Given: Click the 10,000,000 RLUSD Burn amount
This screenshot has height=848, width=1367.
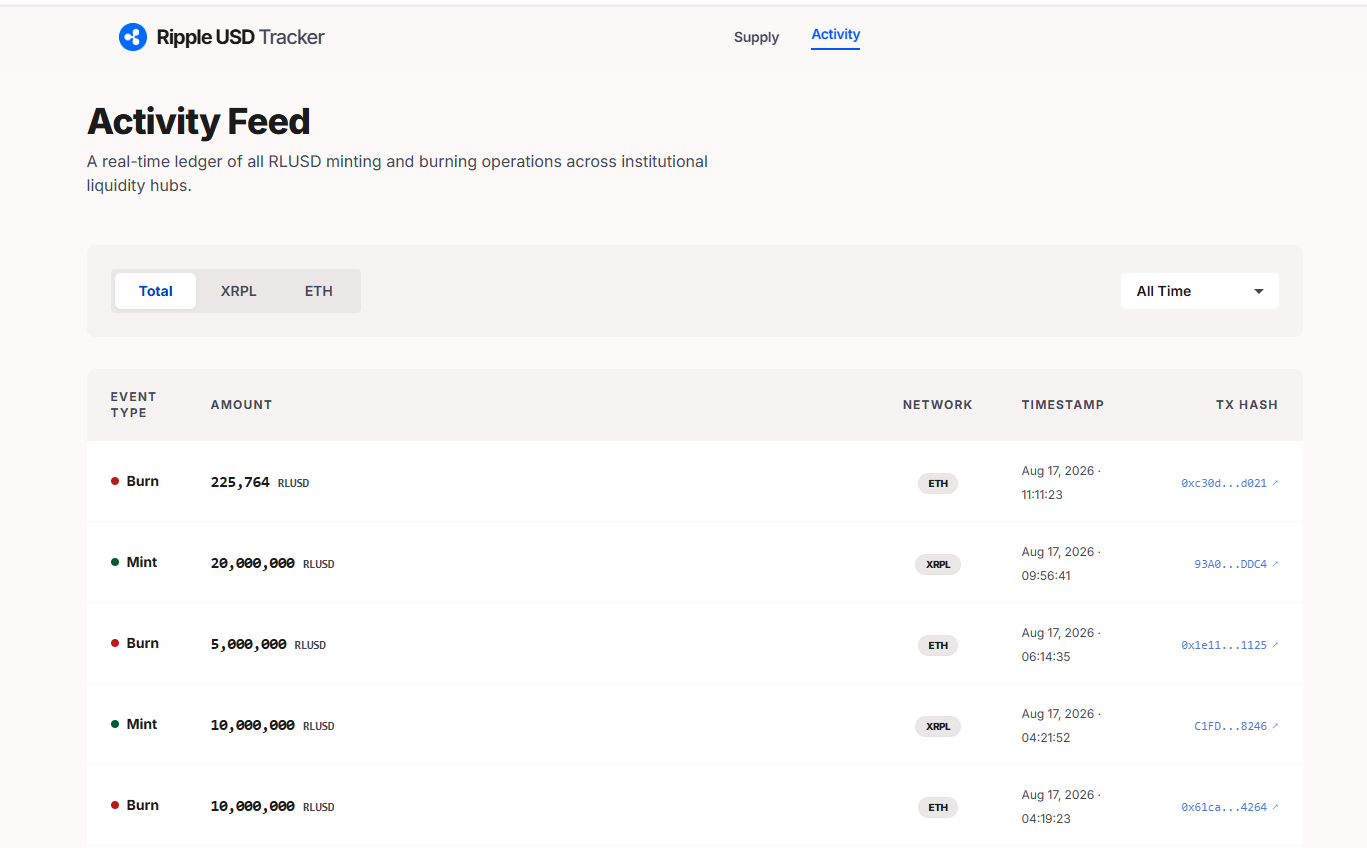Looking at the screenshot, I should pyautogui.click(x=272, y=806).
